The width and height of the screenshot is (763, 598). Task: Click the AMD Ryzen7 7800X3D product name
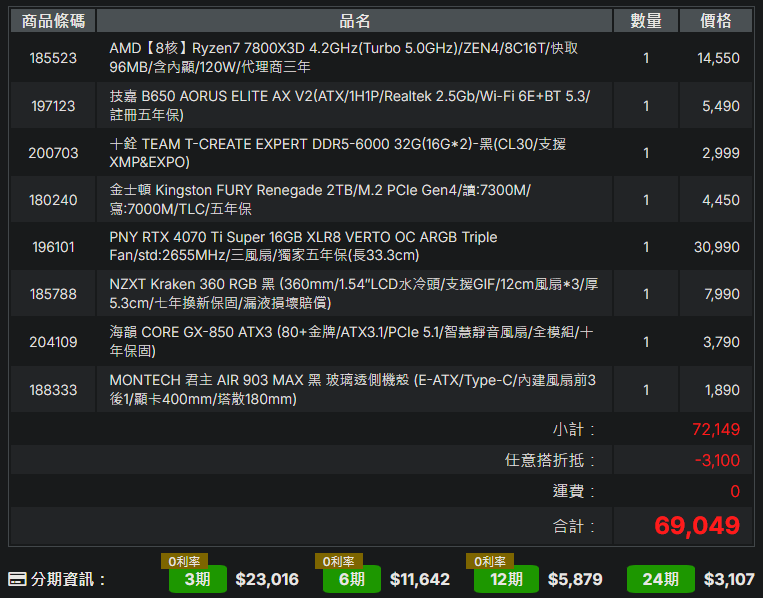pyautogui.click(x=344, y=57)
